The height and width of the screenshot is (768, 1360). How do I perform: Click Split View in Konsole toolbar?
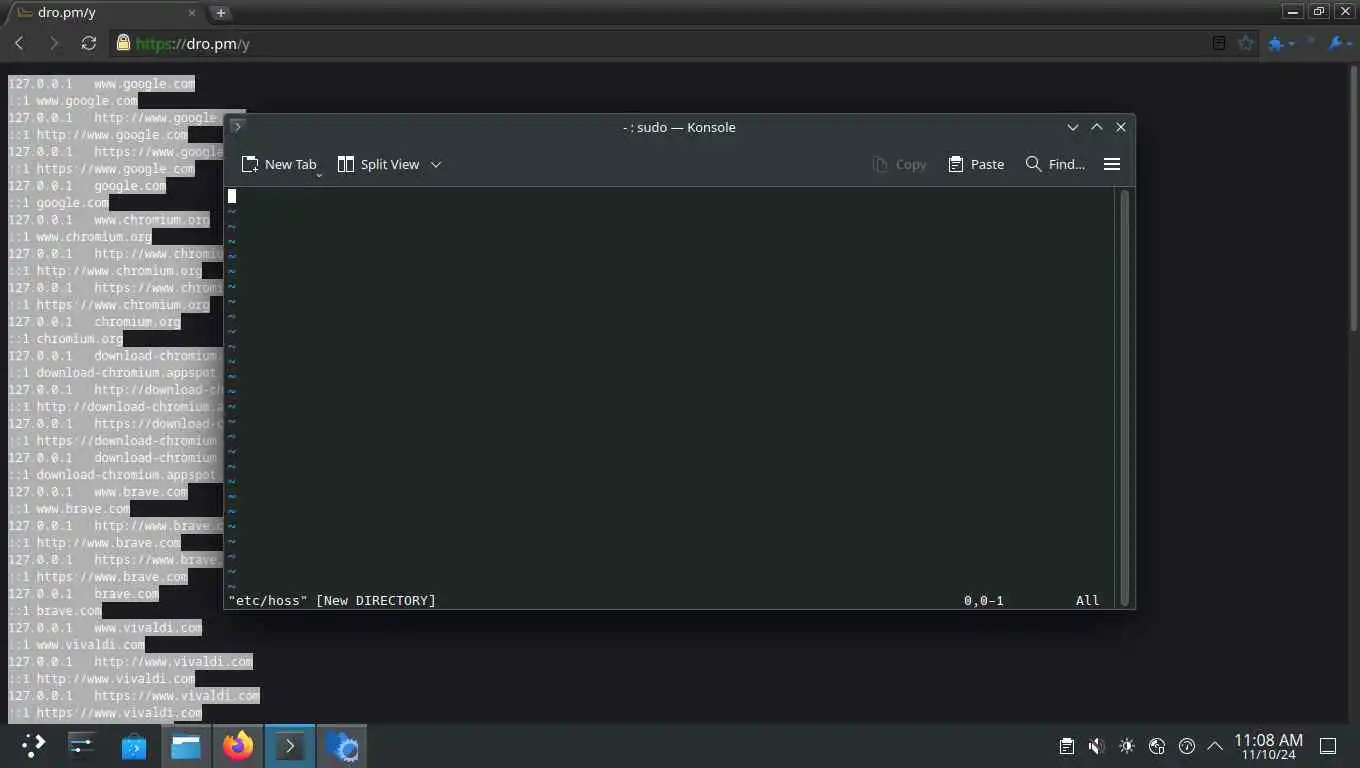pyautogui.click(x=378, y=164)
